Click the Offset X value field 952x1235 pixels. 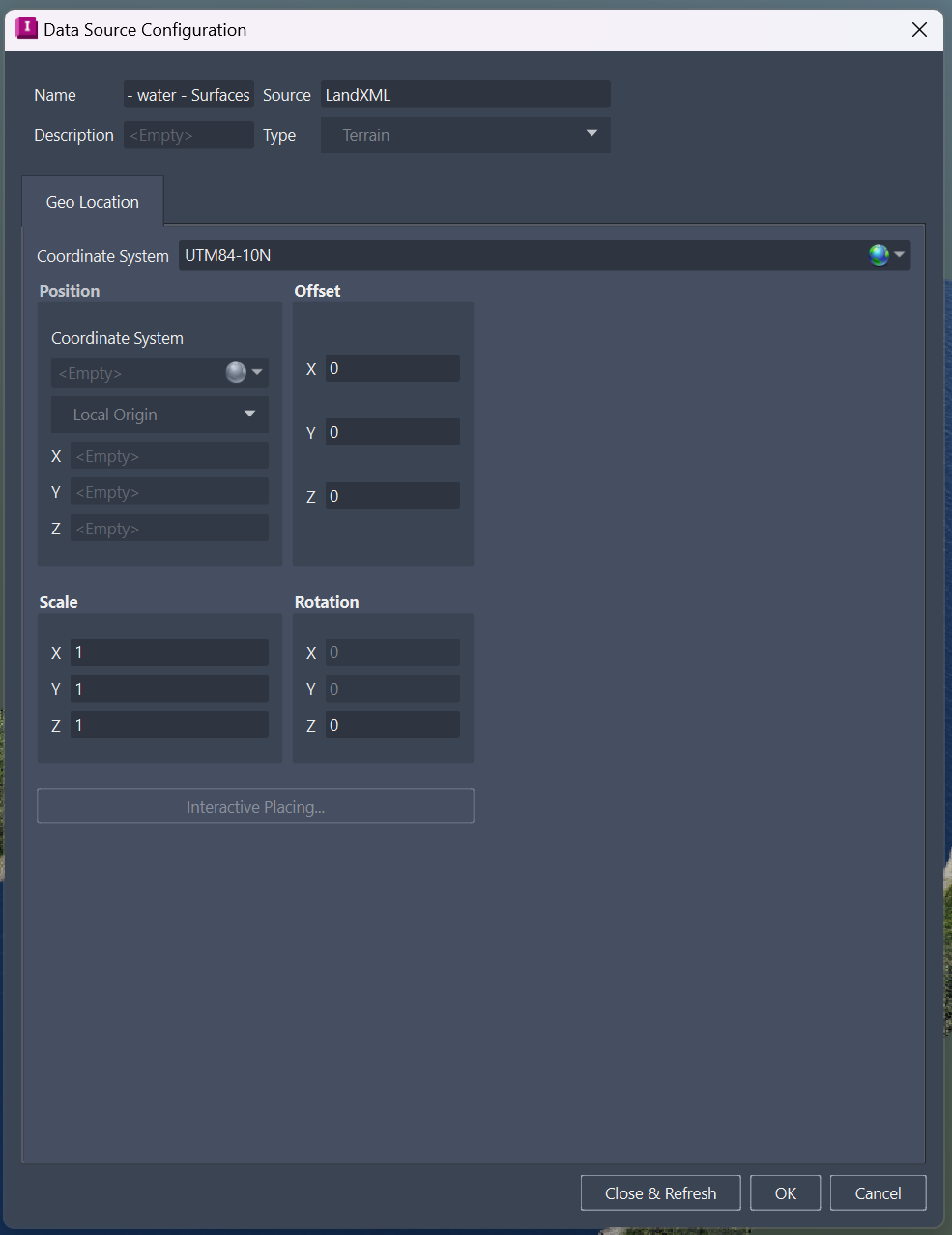click(x=392, y=367)
